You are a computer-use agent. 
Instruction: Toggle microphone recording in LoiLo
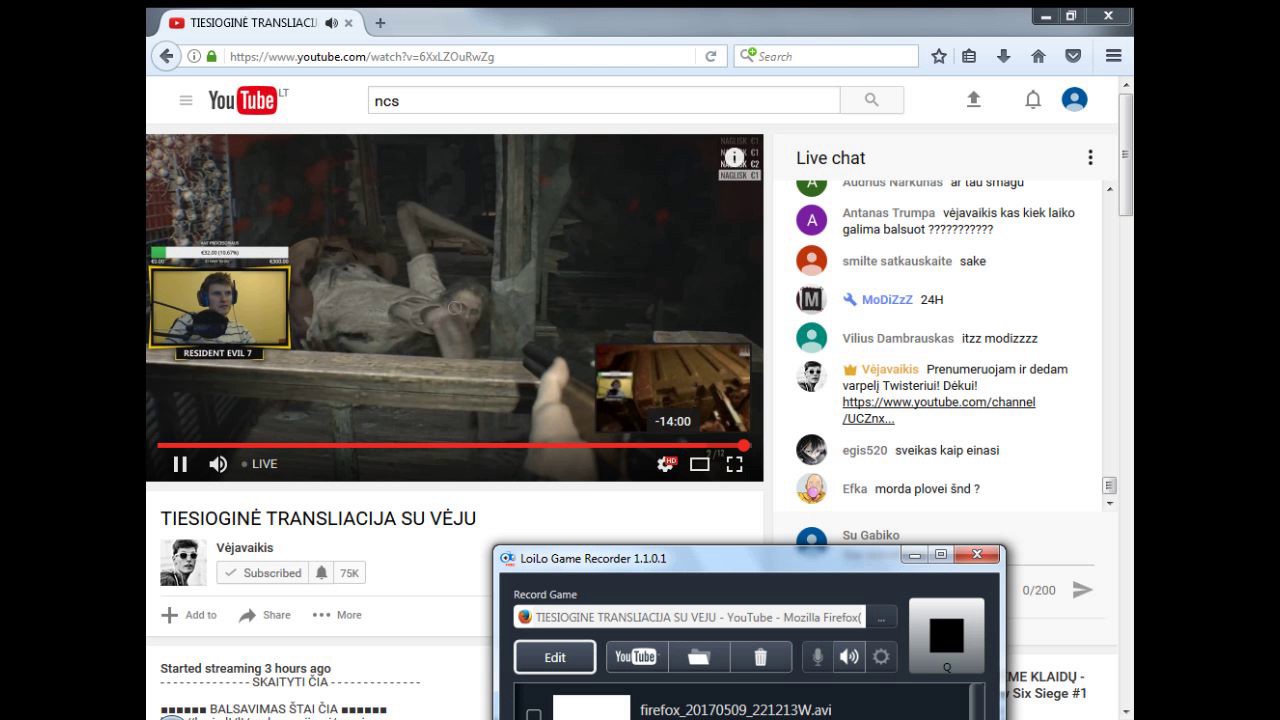coord(818,657)
